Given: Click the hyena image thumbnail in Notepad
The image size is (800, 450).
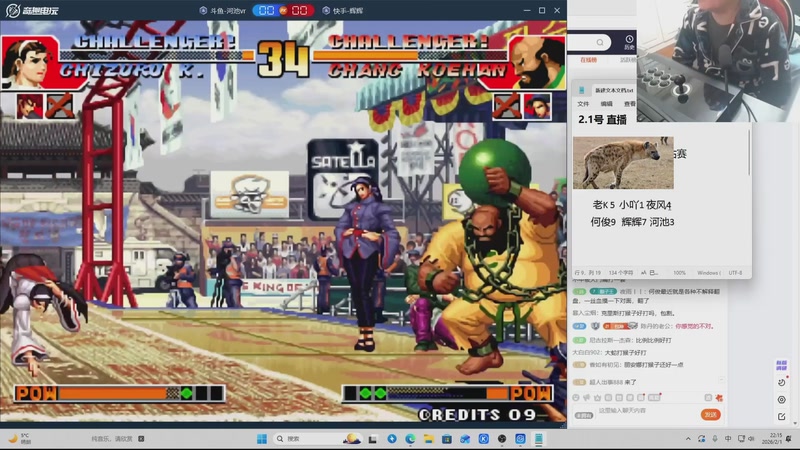Looking at the screenshot, I should click(623, 163).
